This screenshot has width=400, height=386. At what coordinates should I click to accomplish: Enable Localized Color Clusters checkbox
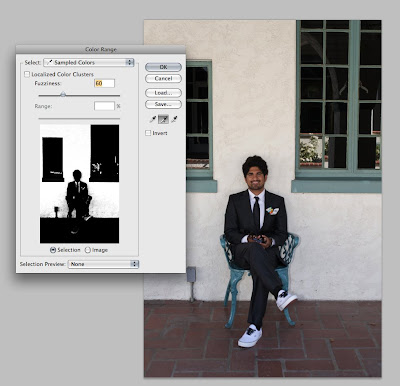27,74
